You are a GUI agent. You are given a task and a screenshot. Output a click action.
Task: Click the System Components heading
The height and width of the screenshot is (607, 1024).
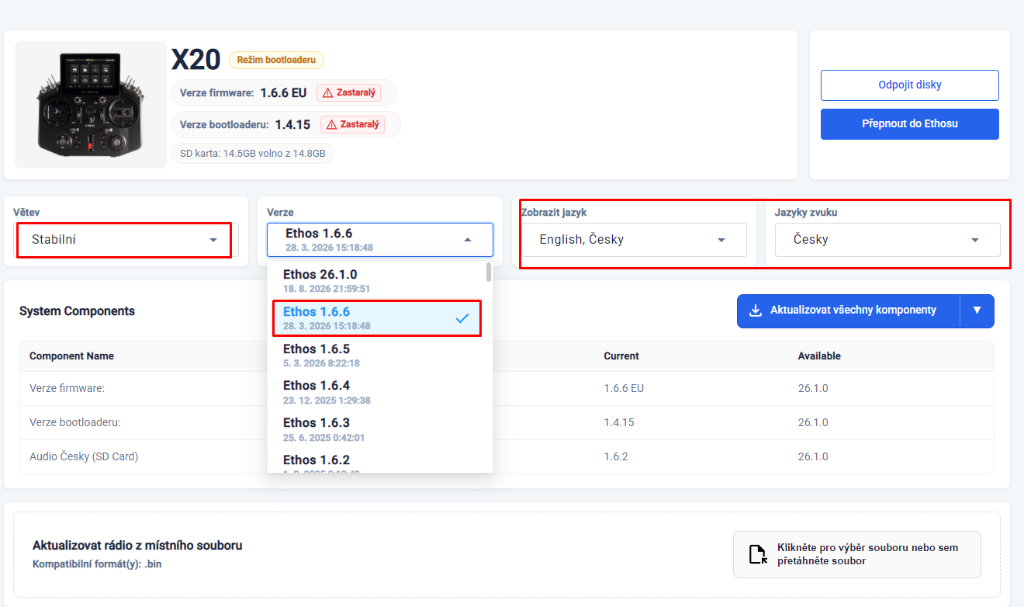(x=77, y=311)
